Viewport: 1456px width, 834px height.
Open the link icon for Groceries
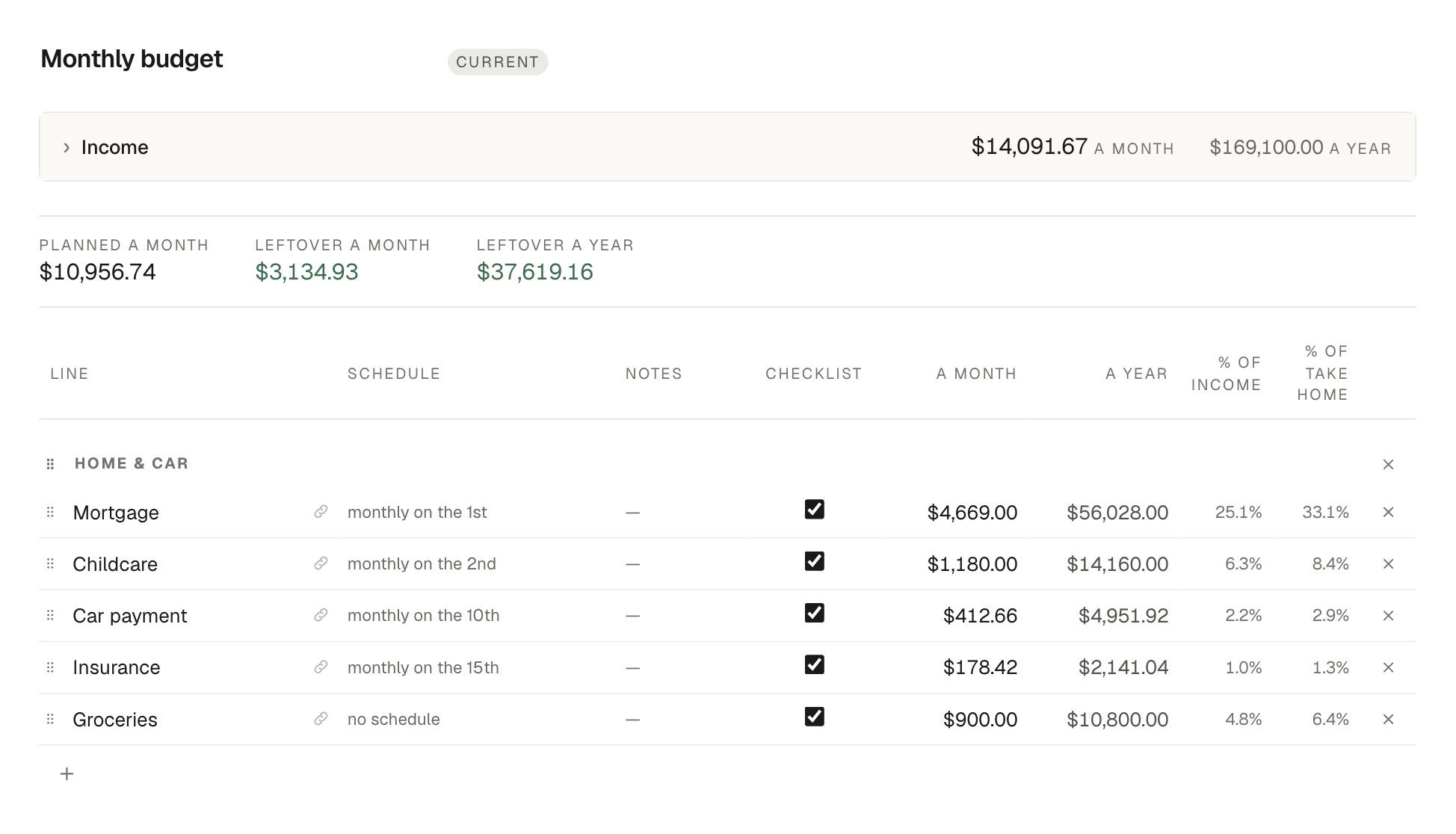coord(321,719)
